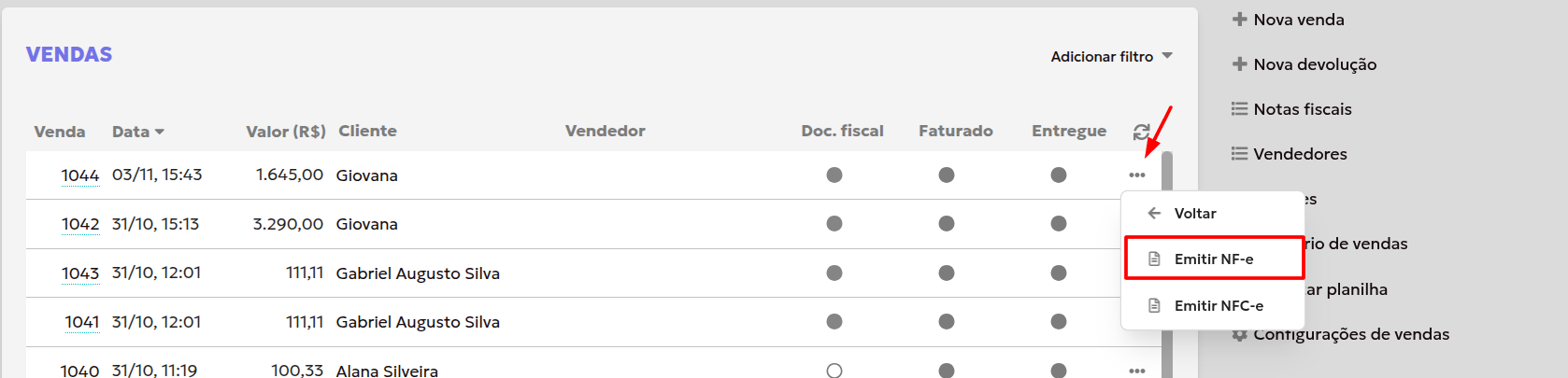Click the list icon beside Notas fiscais
Image resolution: width=1568 pixels, height=378 pixels.
tap(1240, 109)
